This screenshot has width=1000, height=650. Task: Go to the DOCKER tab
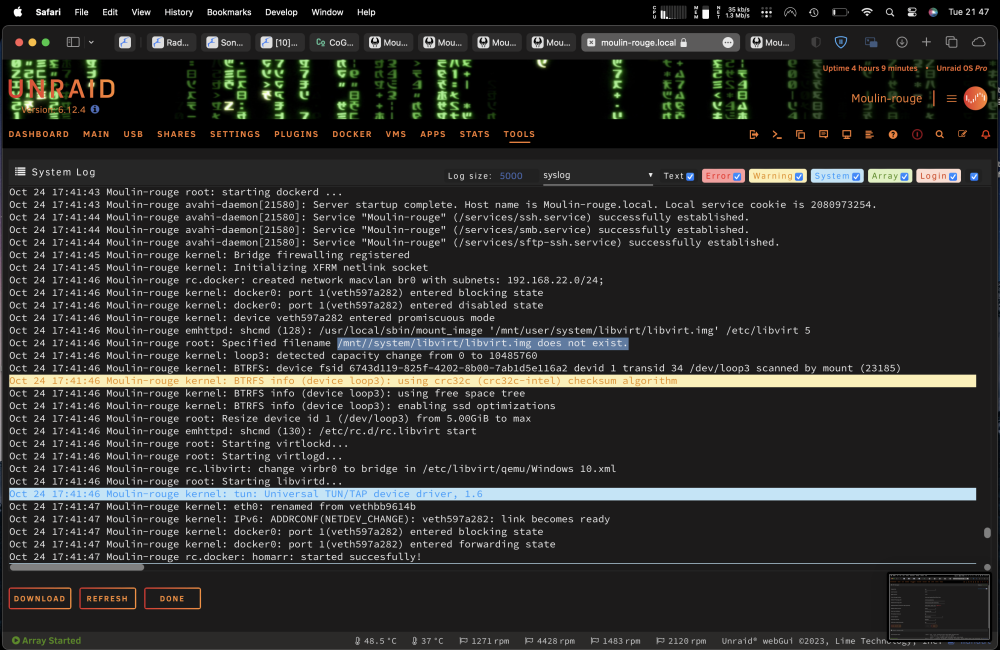[351, 135]
